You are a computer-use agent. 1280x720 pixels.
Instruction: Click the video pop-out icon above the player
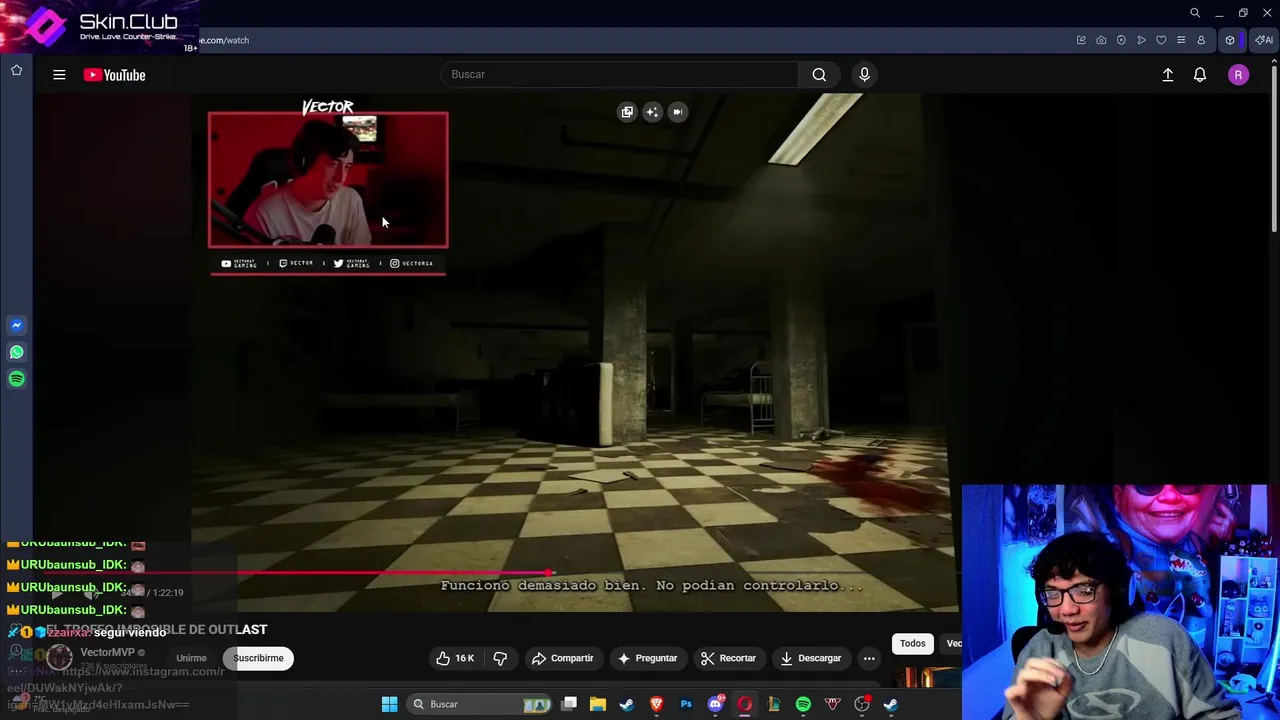627,112
